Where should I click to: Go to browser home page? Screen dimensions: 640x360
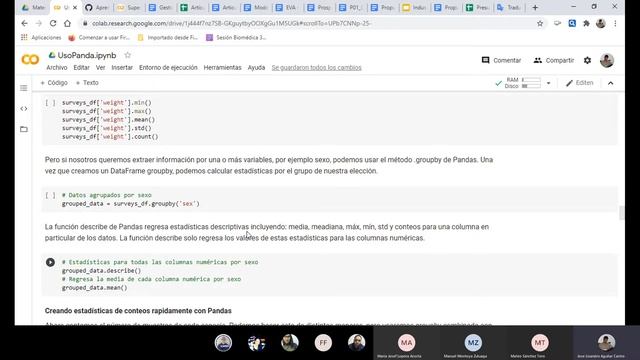pyautogui.click(x=67, y=23)
